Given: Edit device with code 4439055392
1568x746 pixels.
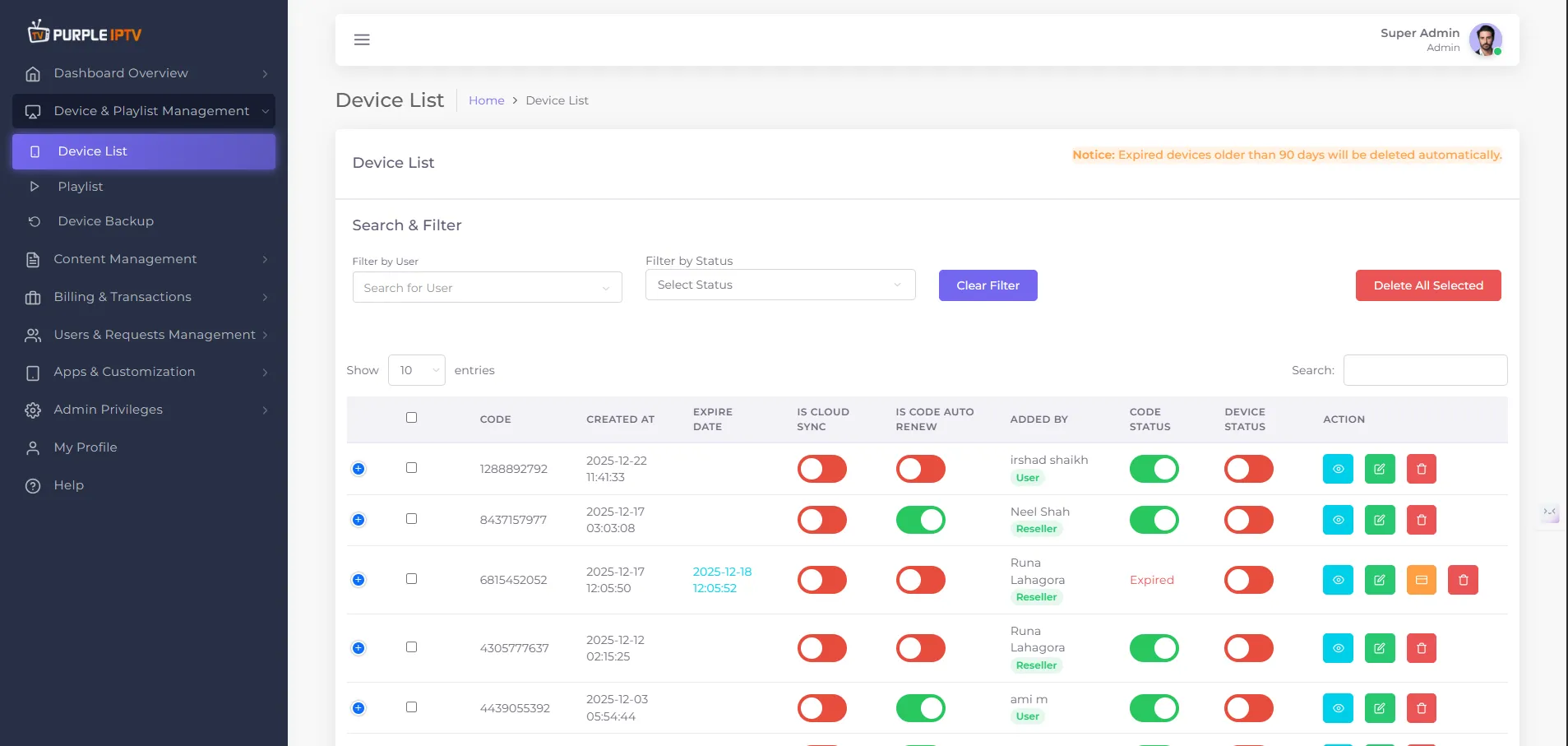Looking at the screenshot, I should pyautogui.click(x=1380, y=708).
